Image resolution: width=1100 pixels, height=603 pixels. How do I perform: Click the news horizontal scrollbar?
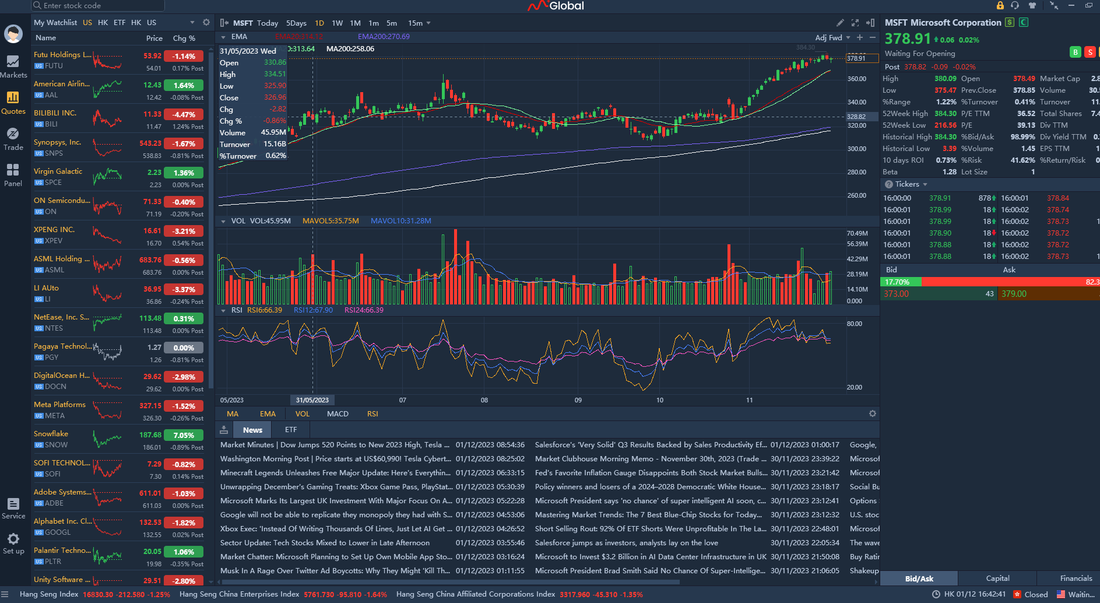click(x=449, y=582)
